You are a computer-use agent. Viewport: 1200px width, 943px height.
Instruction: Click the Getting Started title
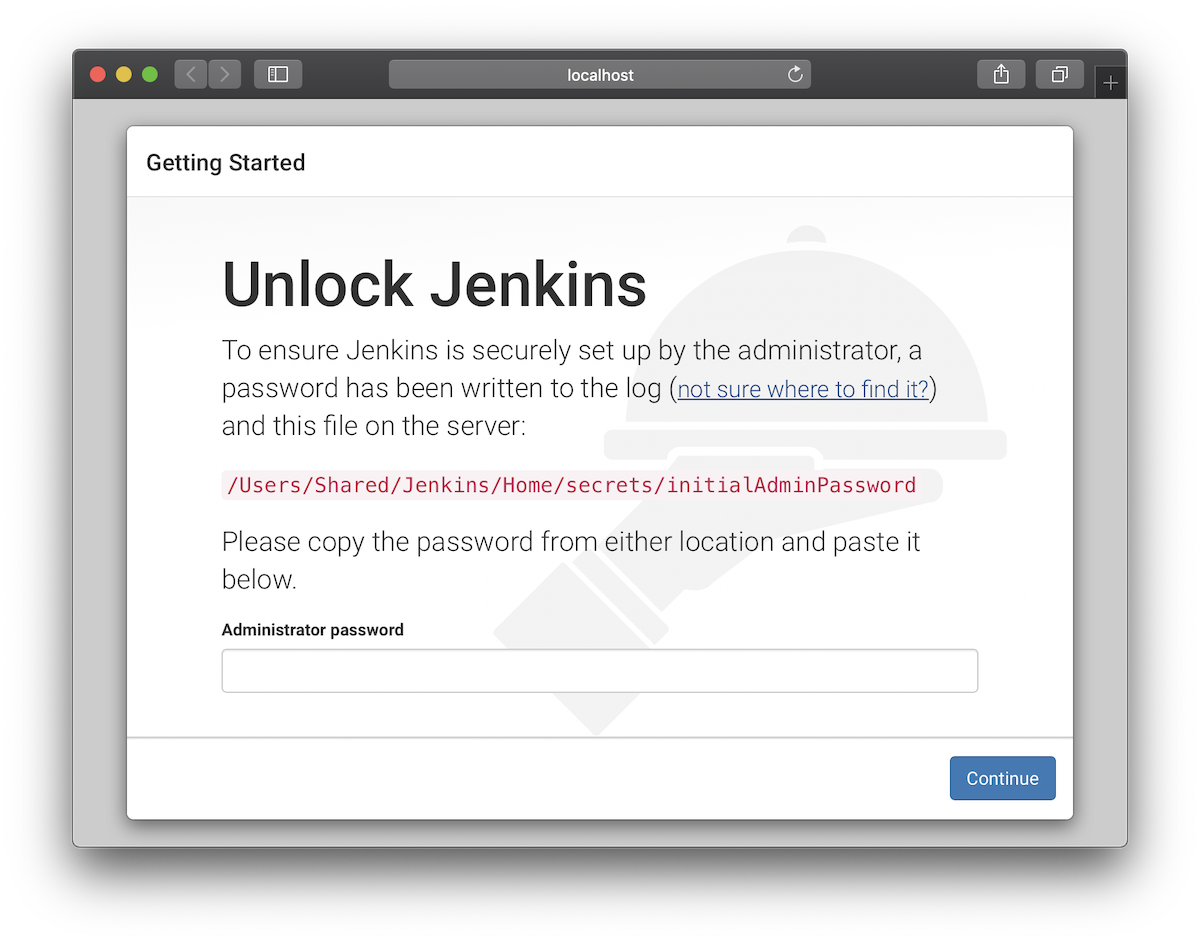coord(226,162)
